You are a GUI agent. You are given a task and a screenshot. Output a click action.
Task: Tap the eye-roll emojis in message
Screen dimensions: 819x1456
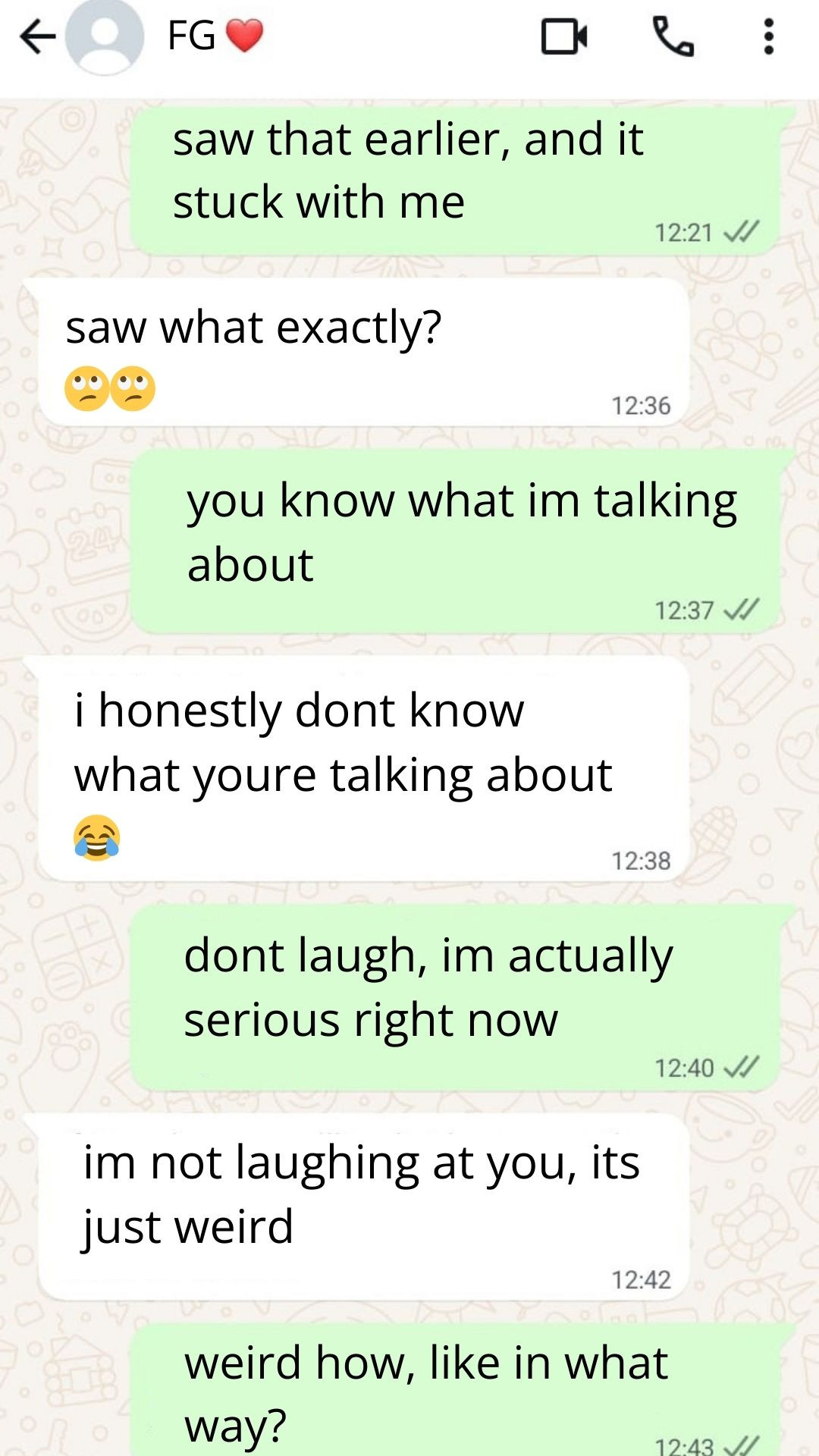tap(110, 389)
